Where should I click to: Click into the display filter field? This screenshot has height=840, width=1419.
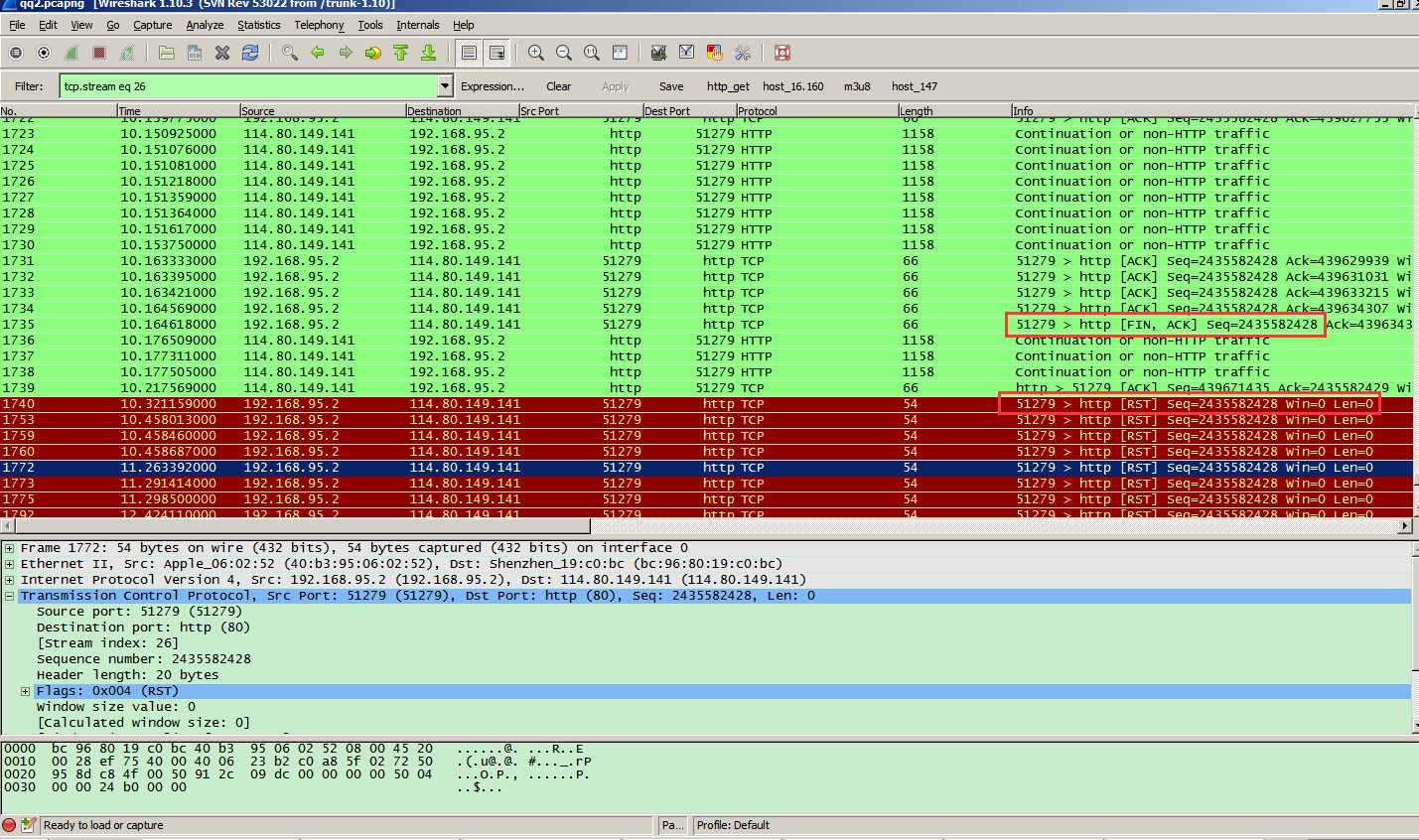pos(248,86)
